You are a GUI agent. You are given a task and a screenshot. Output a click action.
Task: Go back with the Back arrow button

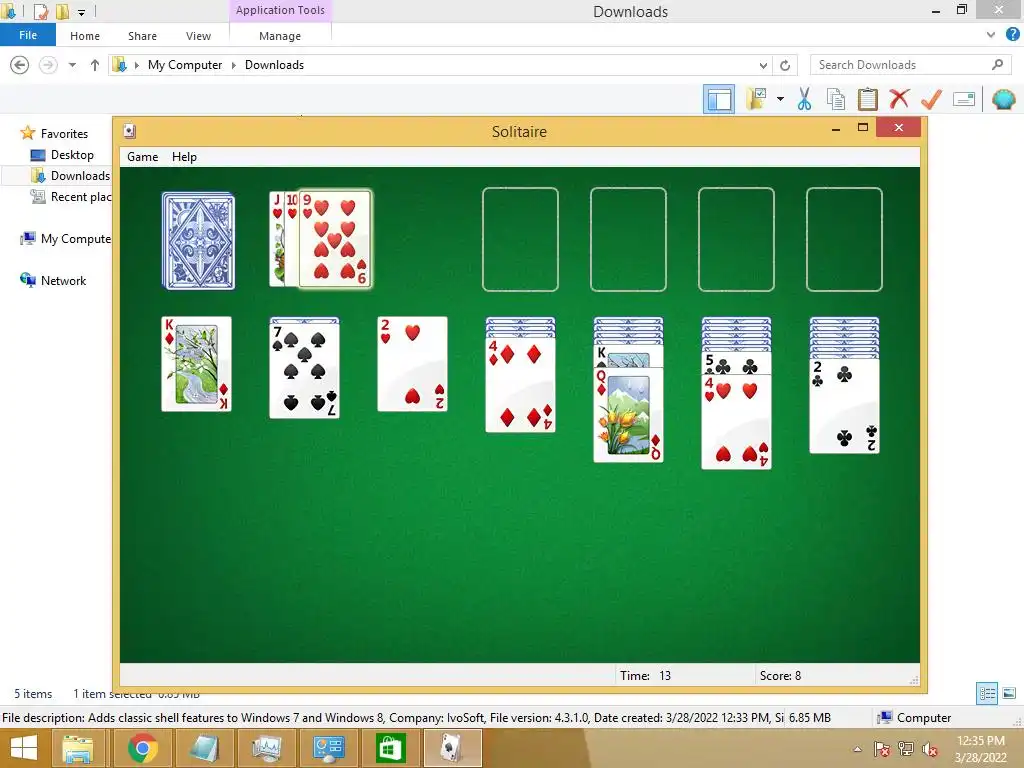point(20,65)
